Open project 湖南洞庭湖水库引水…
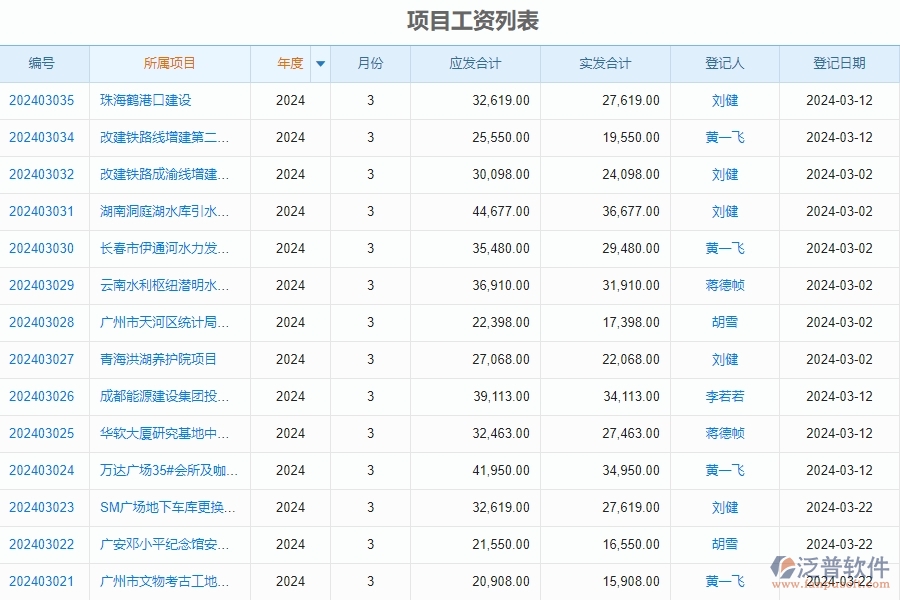 [x=164, y=211]
